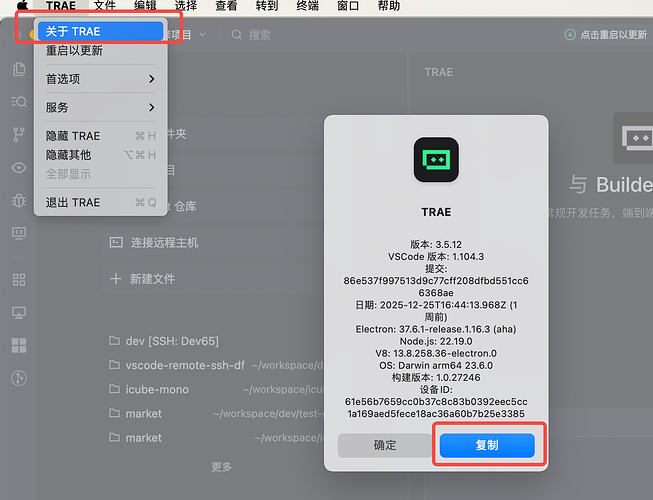
Task: Click the TRAE app icon in dialog
Action: pos(436,160)
